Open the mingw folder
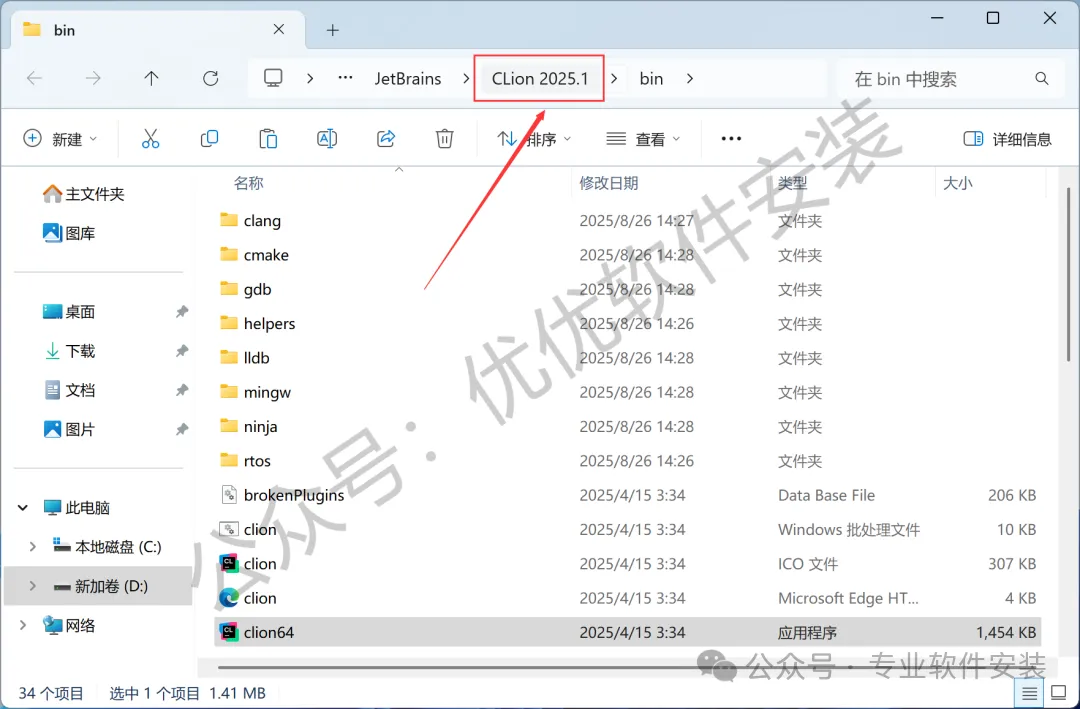 [x=627, y=392]
